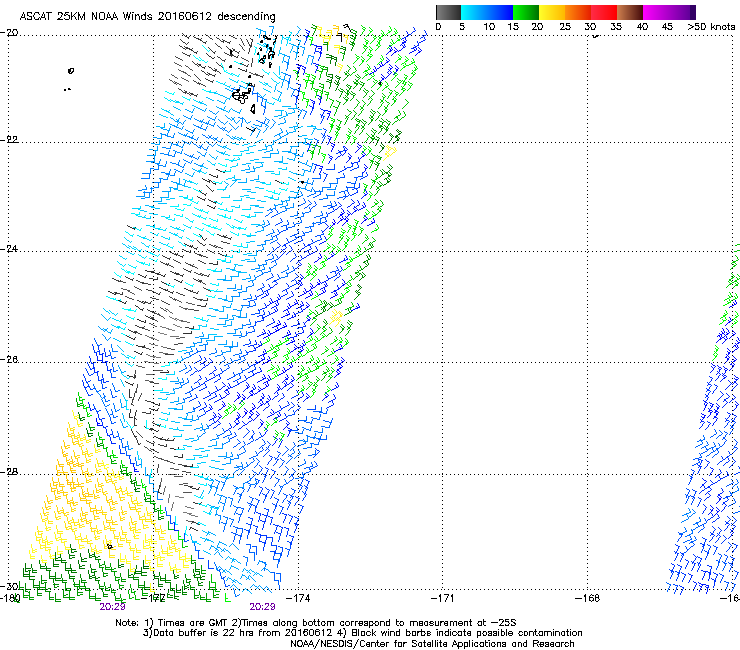Click the '-26' latitude axis label
740x650 pixels.
tap(9, 360)
